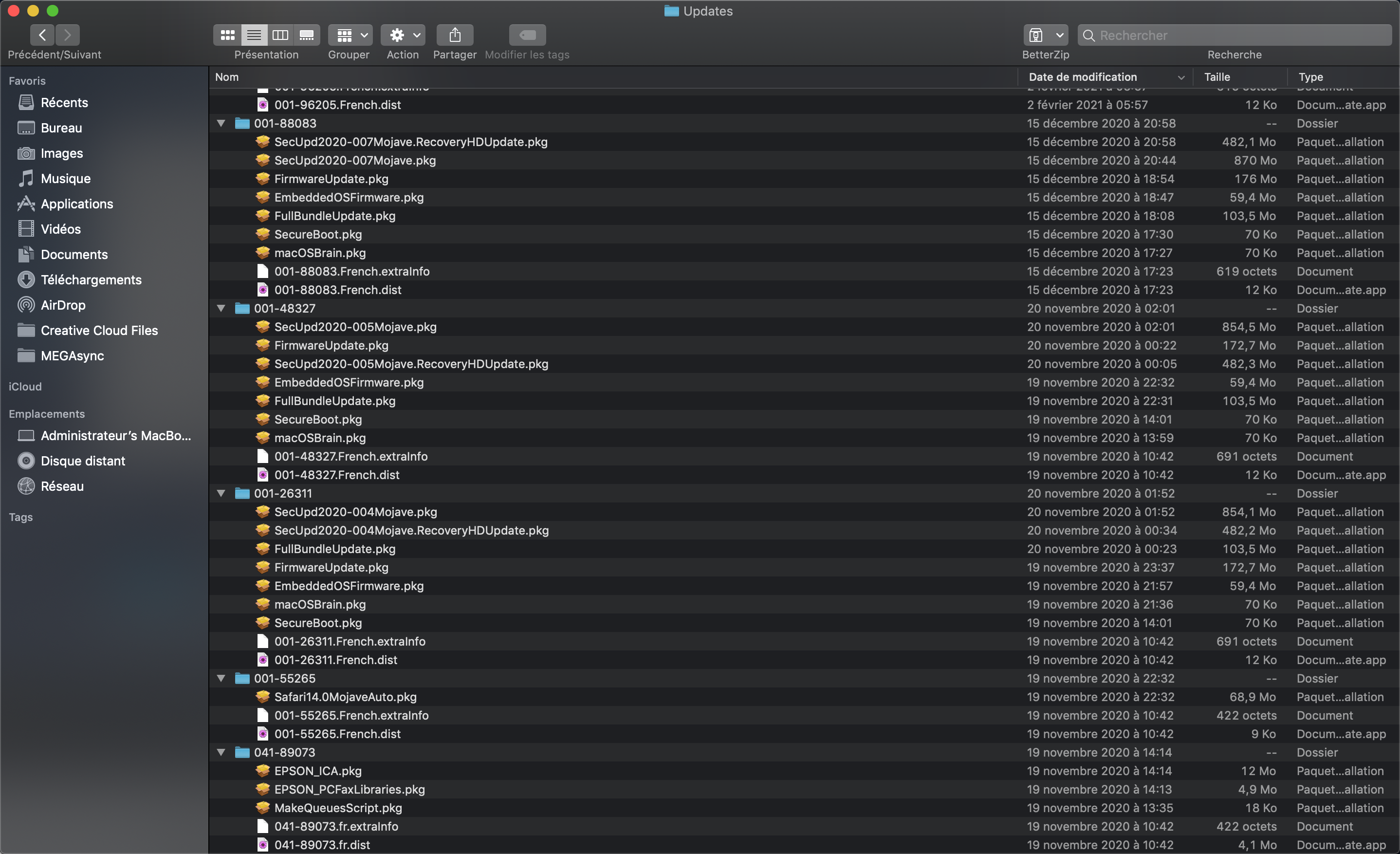Sort by Nom column header
Image resolution: width=1400 pixels, height=854 pixels.
(227, 77)
